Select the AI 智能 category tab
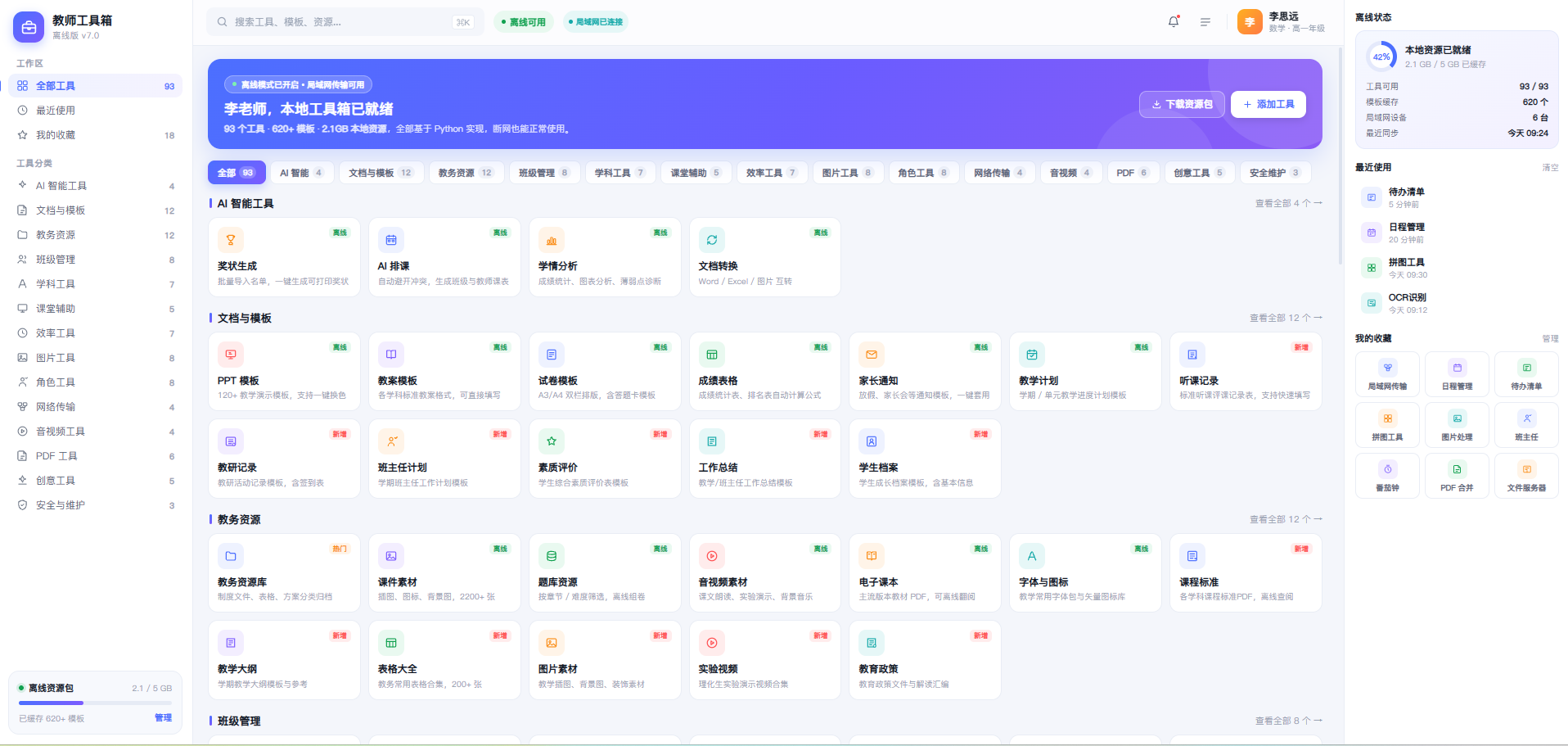This screenshot has width=1568, height=746. click(x=302, y=173)
